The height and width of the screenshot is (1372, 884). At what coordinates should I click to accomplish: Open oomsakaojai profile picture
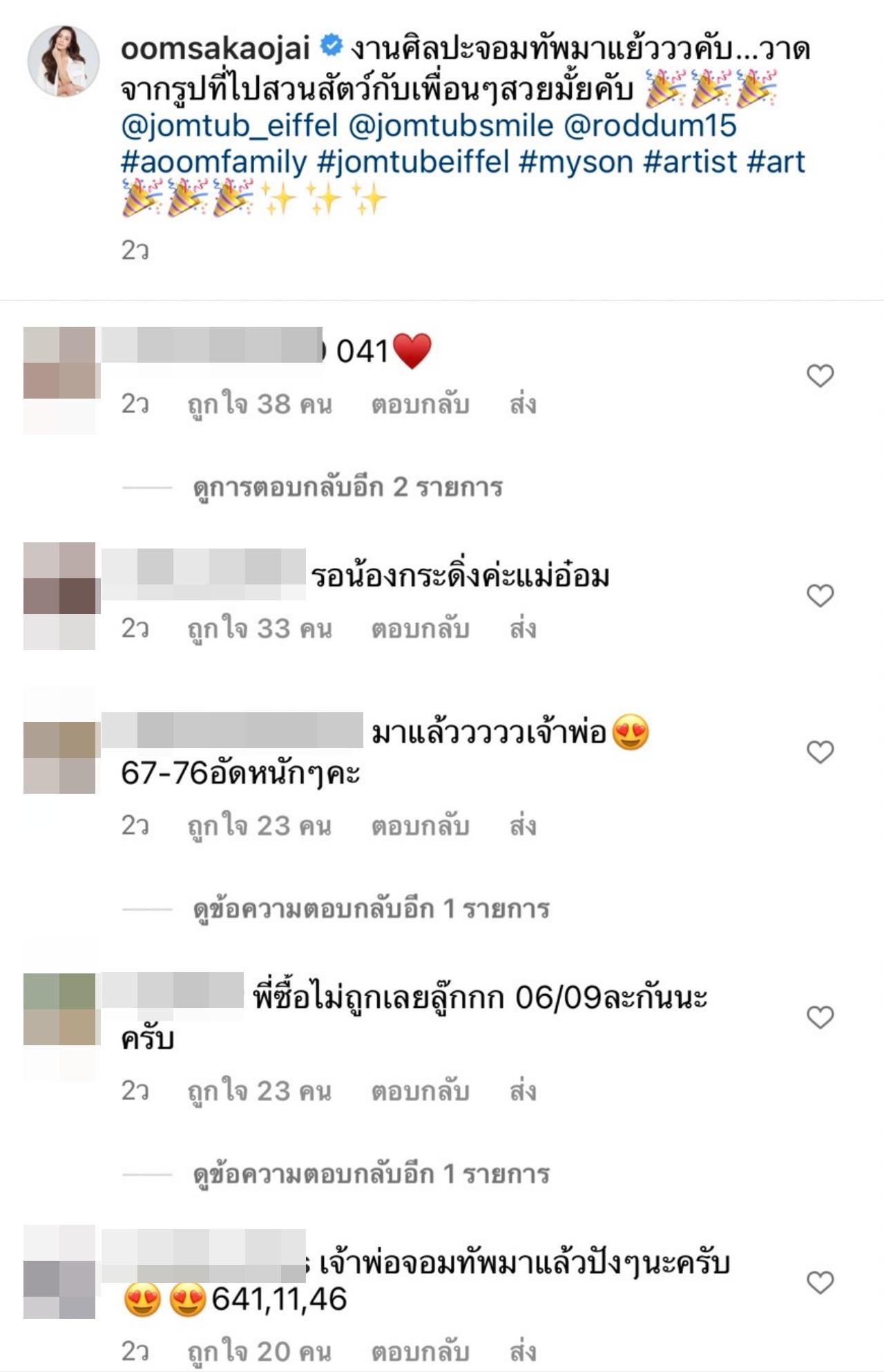tap(63, 61)
